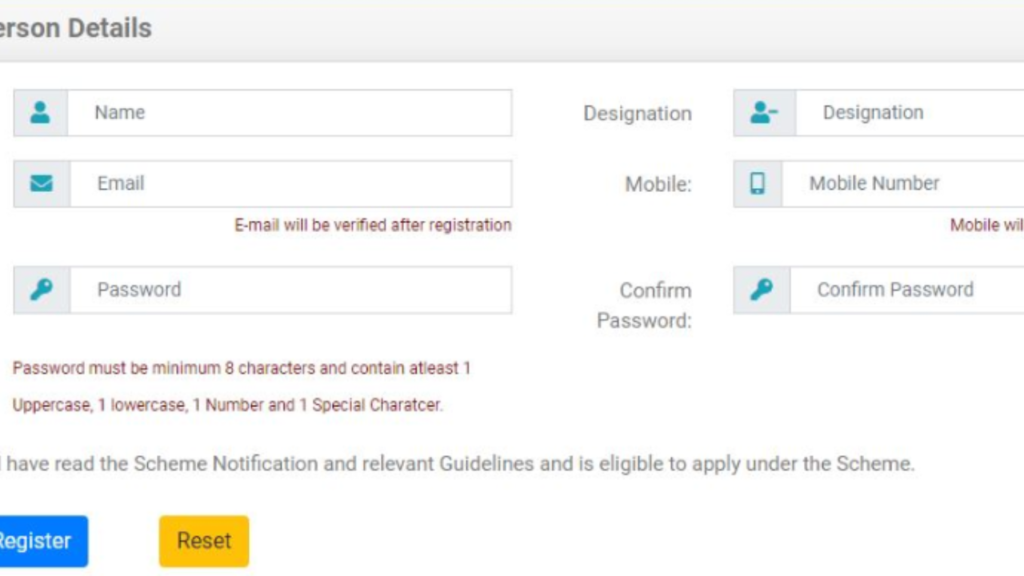The width and height of the screenshot is (1024, 576).
Task: Click the "Mobile:" label
Action: (658, 185)
